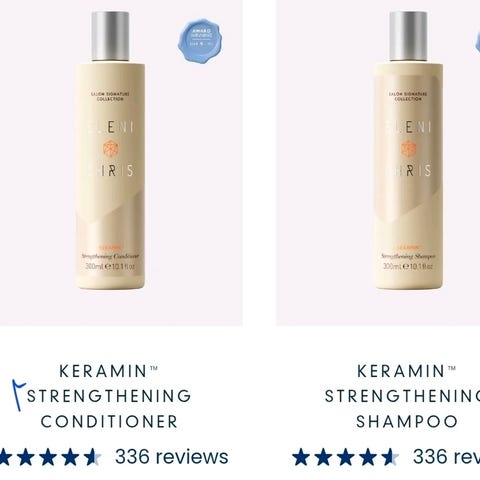Screen dimensions: 480x480
Task: Open the conditioner's 336 reviews link
Action: [x=172, y=457]
